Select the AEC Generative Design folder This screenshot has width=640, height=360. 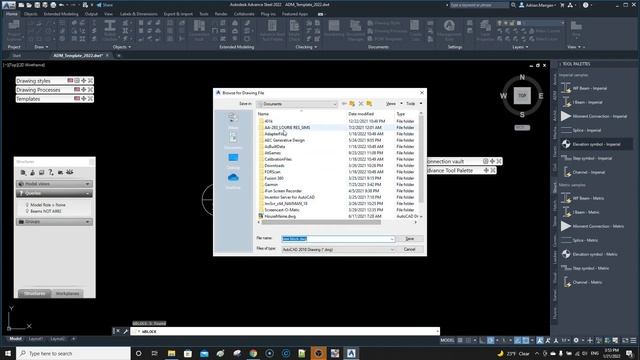point(284,140)
